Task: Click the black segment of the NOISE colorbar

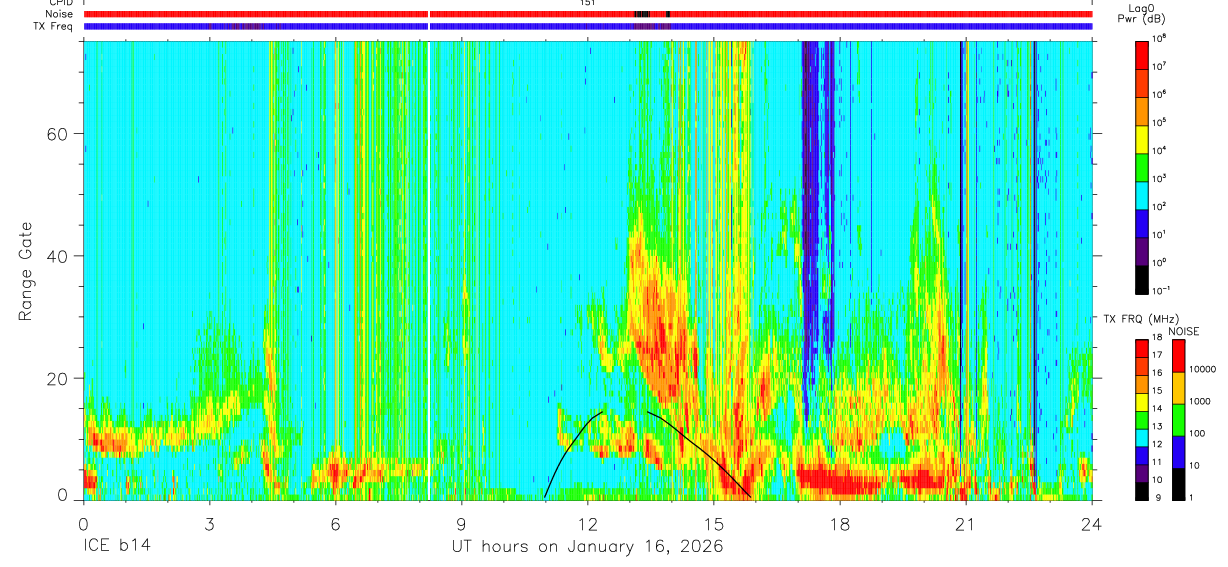Action: (x=1177, y=484)
